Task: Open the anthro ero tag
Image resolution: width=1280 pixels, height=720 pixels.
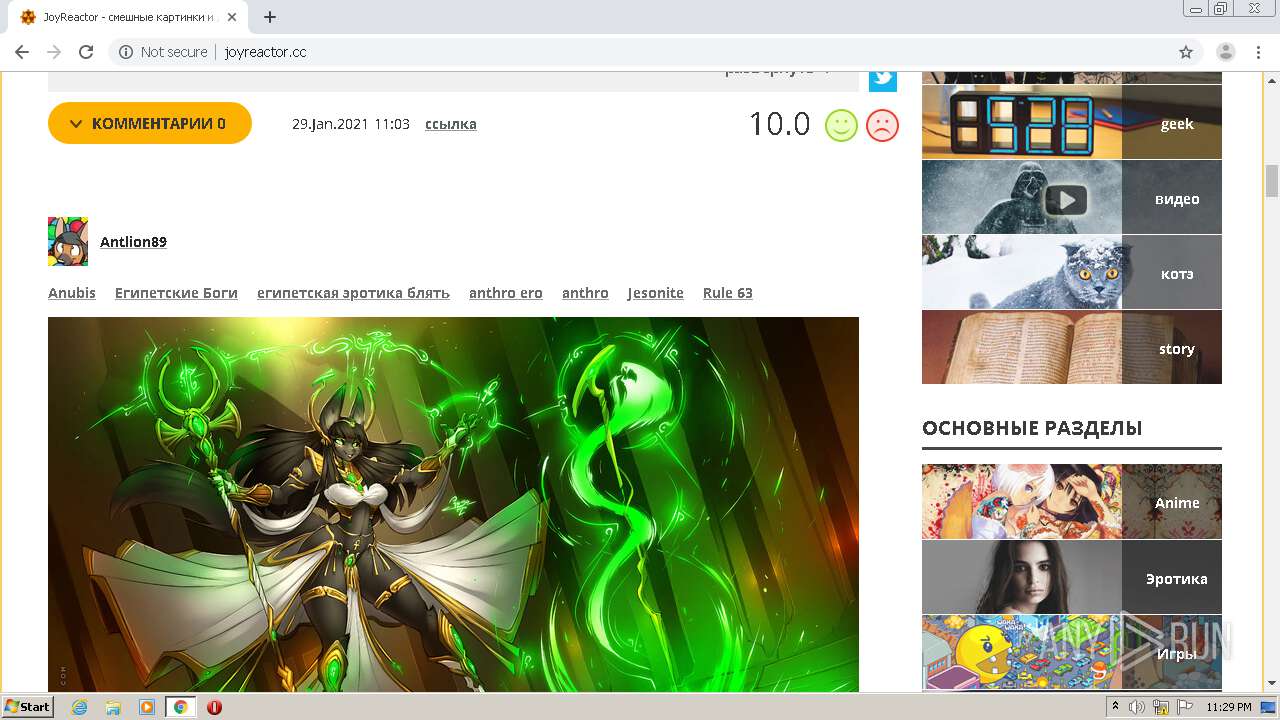Action: pos(506,293)
